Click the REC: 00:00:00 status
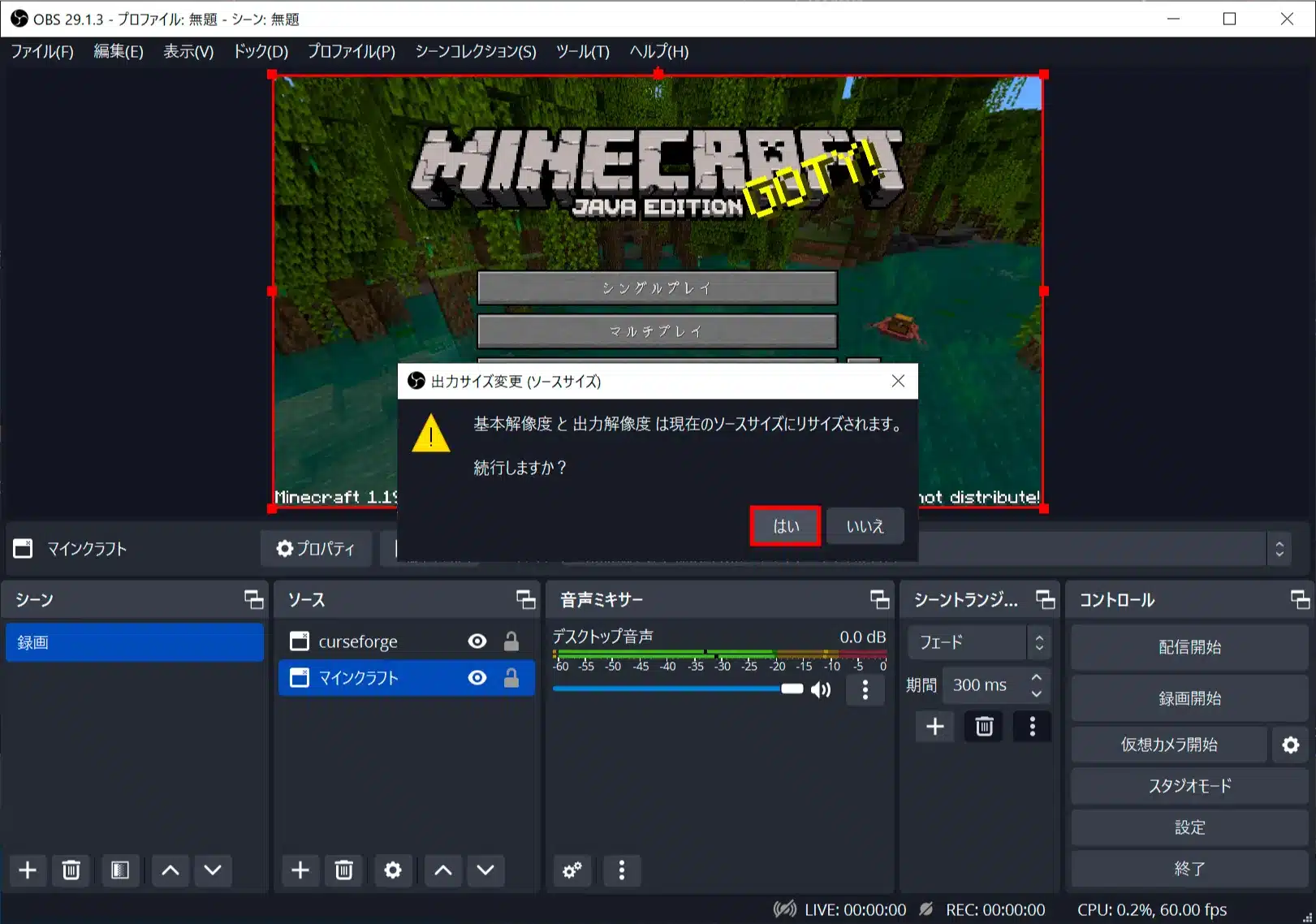Image resolution: width=1316 pixels, height=924 pixels. [x=995, y=909]
